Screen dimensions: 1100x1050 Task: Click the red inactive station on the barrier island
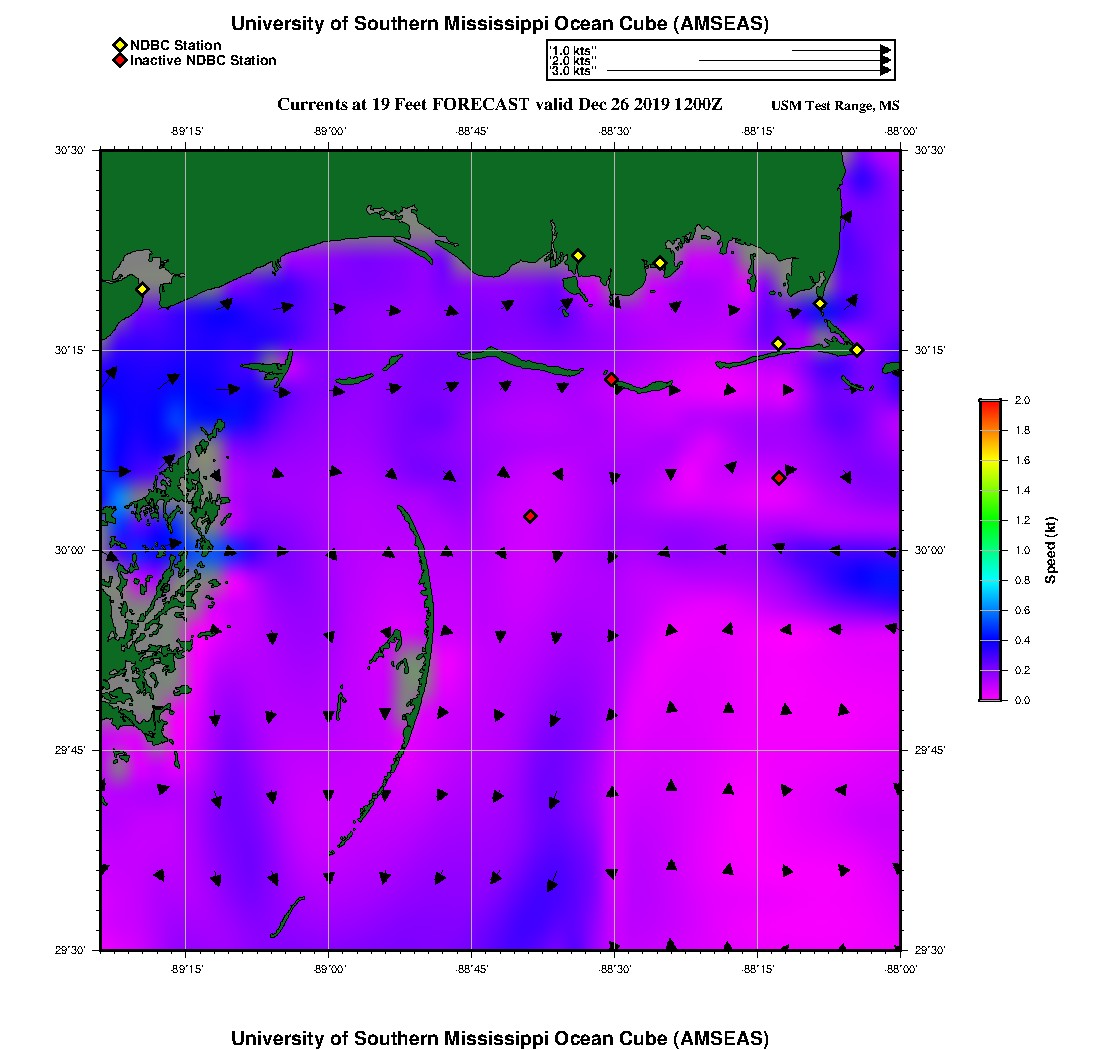611,379
